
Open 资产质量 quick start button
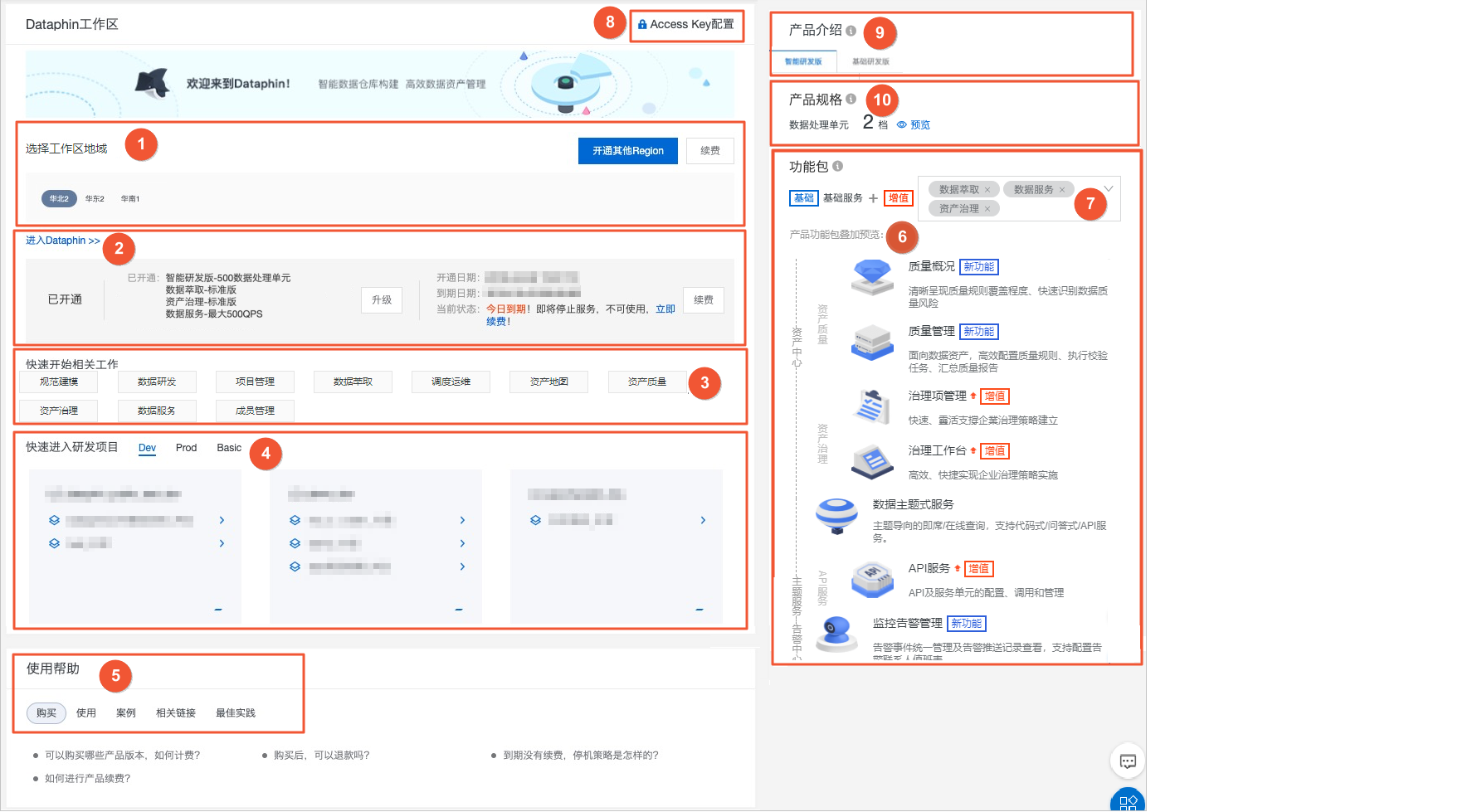coord(647,382)
